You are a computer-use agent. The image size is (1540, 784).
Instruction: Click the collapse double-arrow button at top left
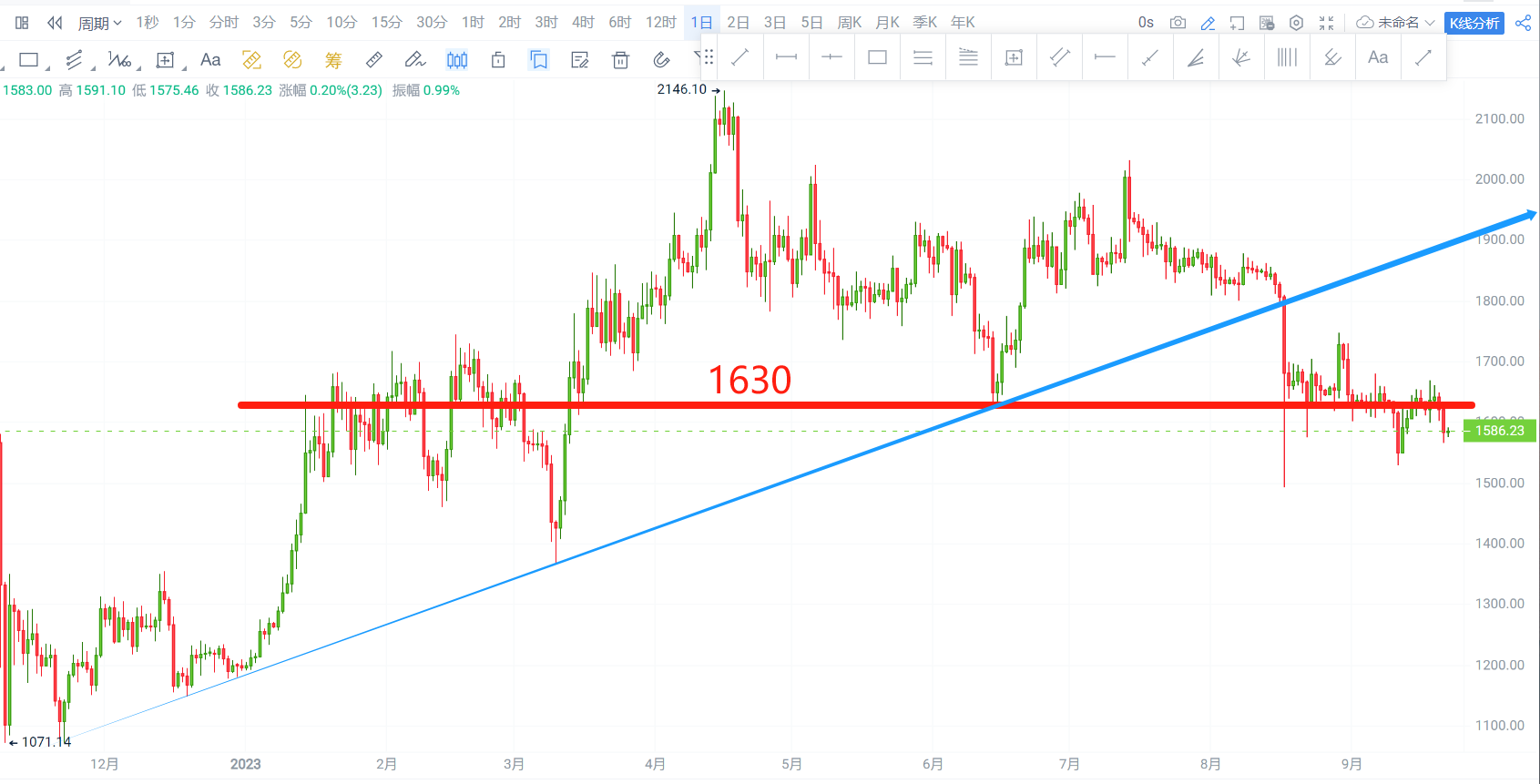pyautogui.click(x=55, y=23)
